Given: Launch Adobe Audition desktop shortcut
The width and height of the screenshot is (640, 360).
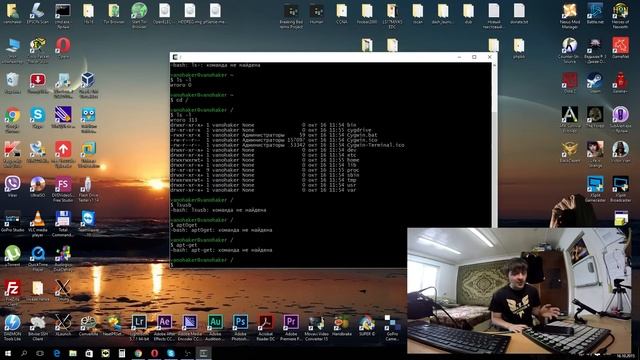Looking at the screenshot, I should pyautogui.click(x=215, y=327).
